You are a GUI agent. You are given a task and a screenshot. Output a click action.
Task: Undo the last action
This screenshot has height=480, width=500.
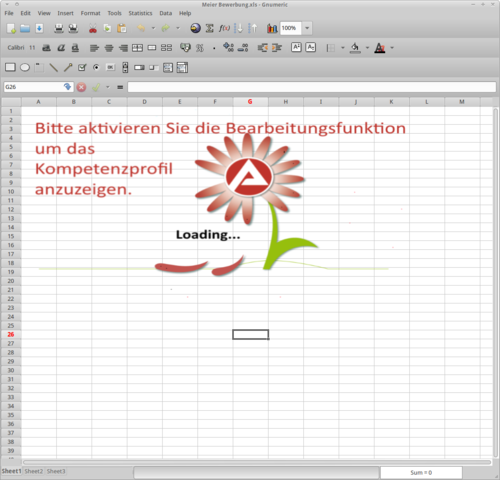[141, 28]
